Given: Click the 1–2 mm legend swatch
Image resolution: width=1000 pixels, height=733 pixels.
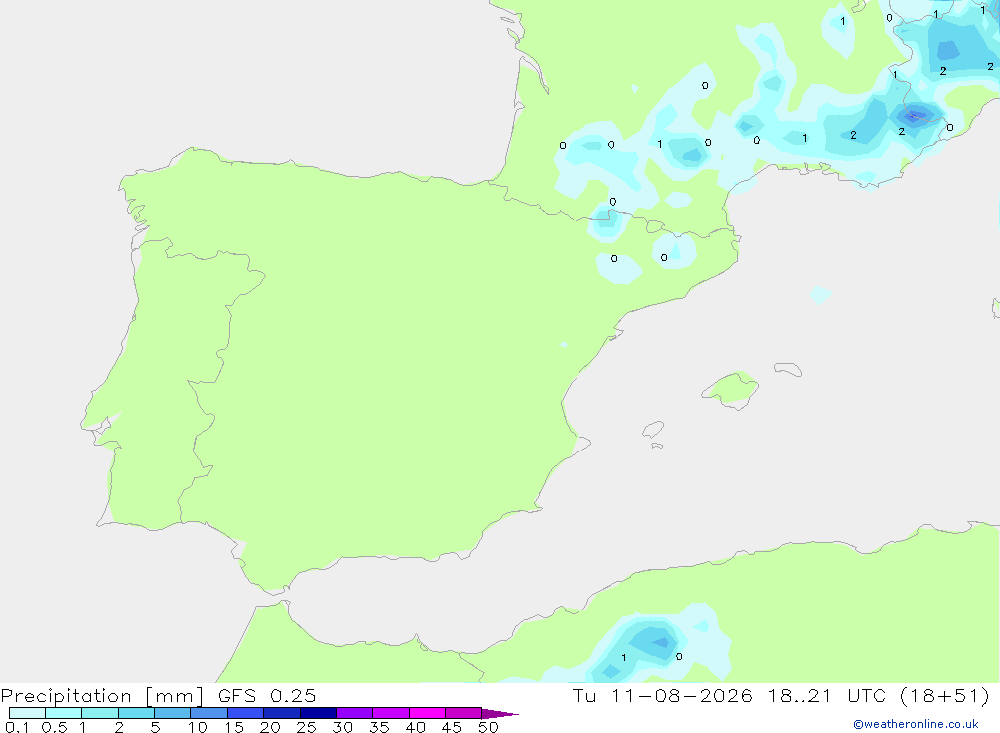Looking at the screenshot, I should click(x=99, y=713).
